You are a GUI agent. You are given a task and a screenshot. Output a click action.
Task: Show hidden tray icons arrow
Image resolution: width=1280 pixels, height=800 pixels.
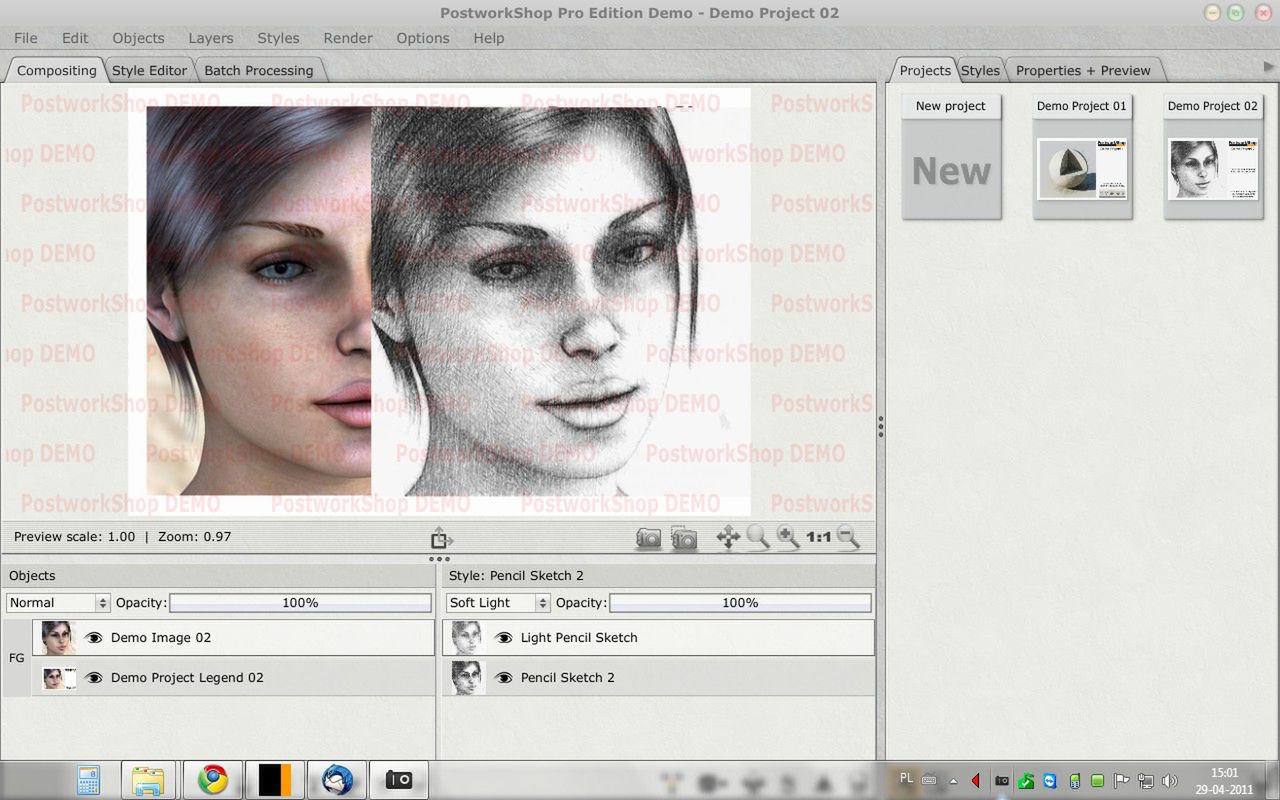pos(953,781)
